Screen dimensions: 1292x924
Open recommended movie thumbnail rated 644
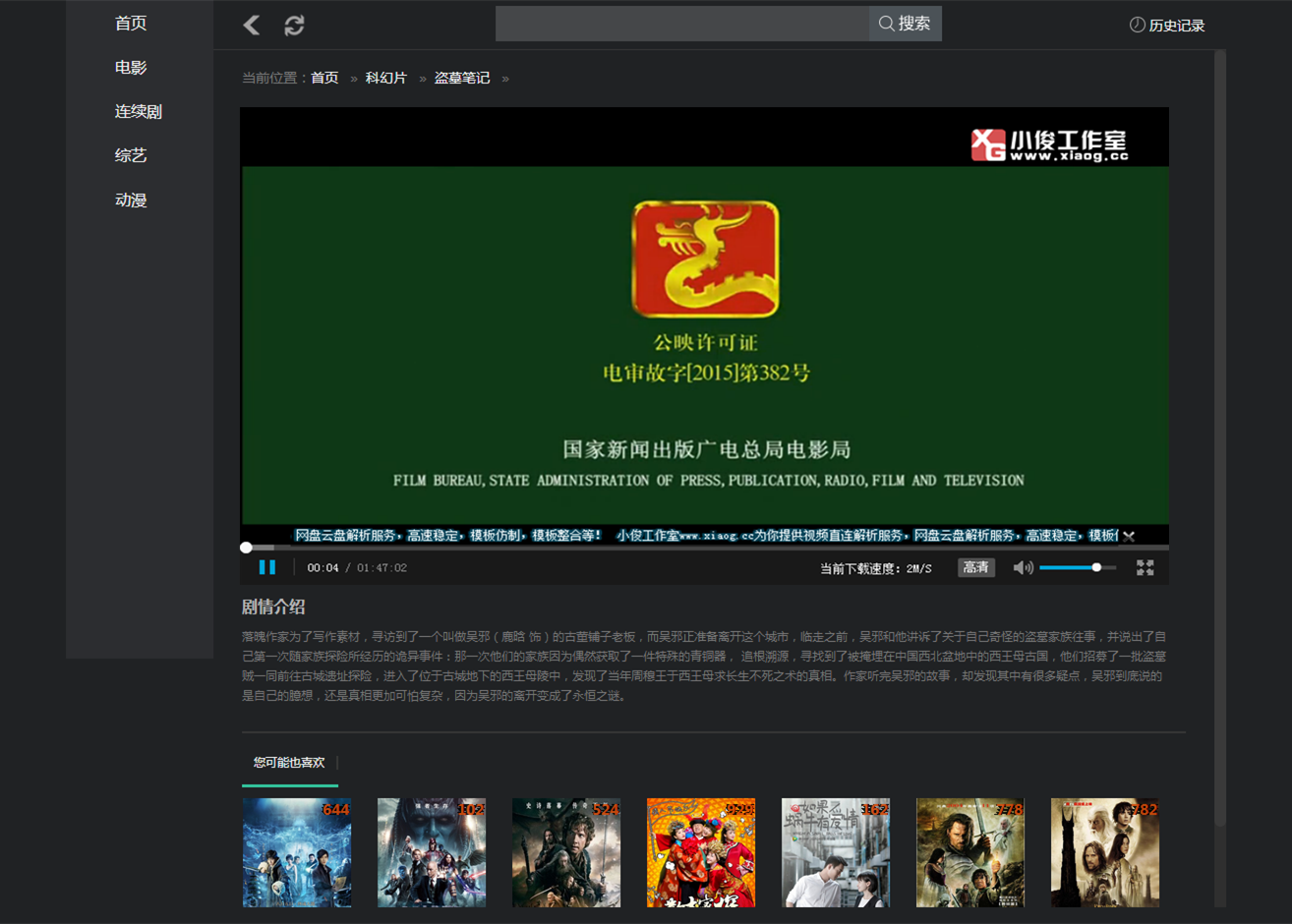click(x=297, y=852)
